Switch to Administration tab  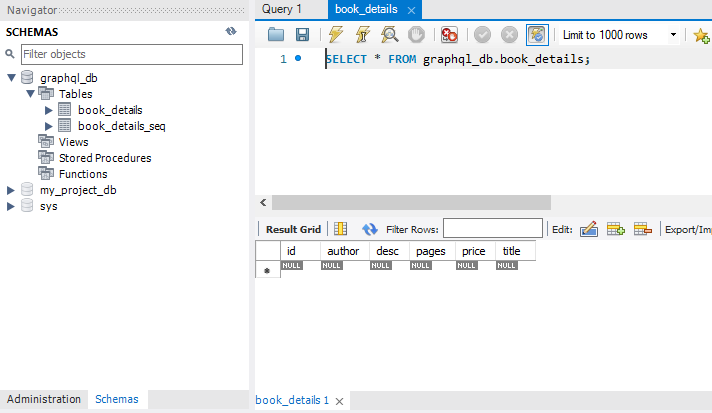click(x=44, y=399)
